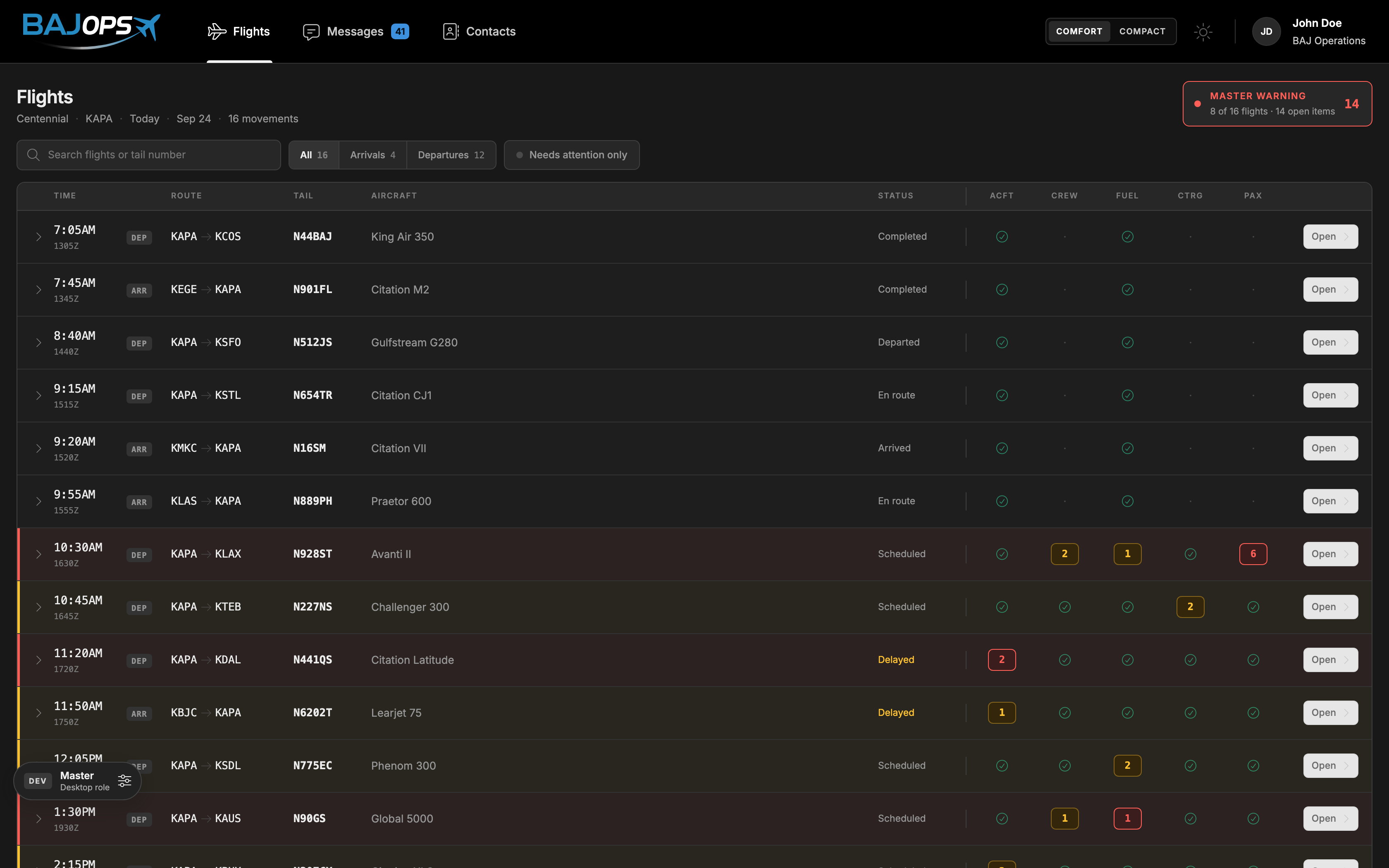The image size is (1389, 868).
Task: Click ACFT checkmark for N44BAJ
Action: (1002, 236)
